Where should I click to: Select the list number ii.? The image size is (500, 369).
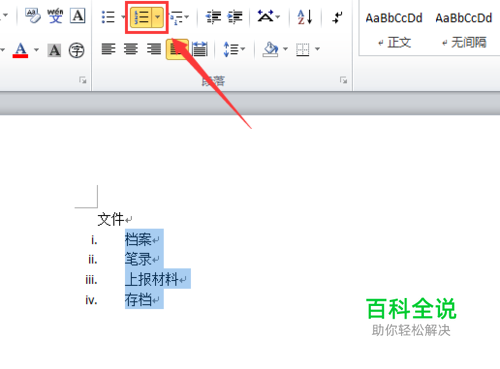click(93, 259)
